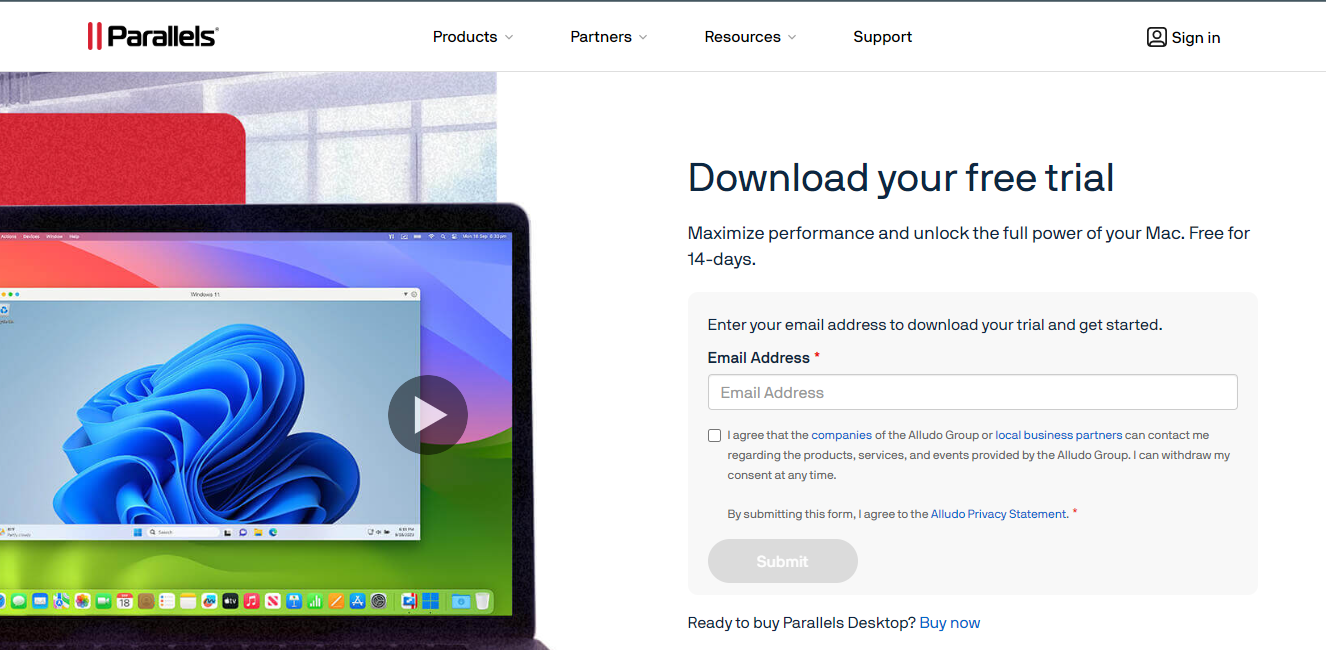Play the Parallels Desktop demo video
Image resolution: width=1326 pixels, height=650 pixels.
pyautogui.click(x=428, y=415)
